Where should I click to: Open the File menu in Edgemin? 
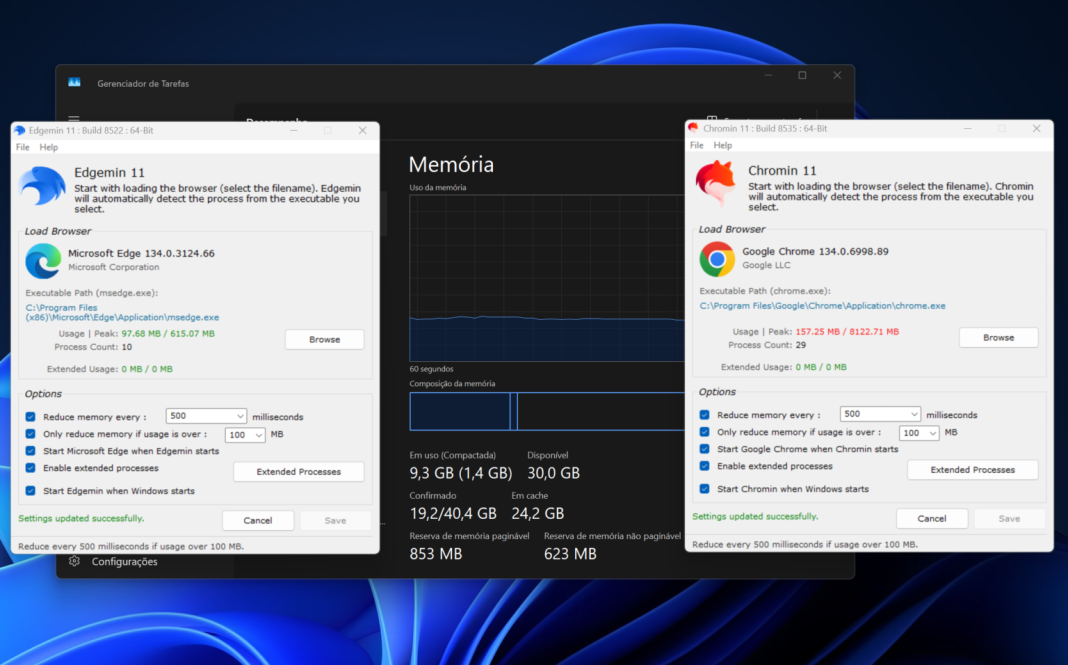23,147
